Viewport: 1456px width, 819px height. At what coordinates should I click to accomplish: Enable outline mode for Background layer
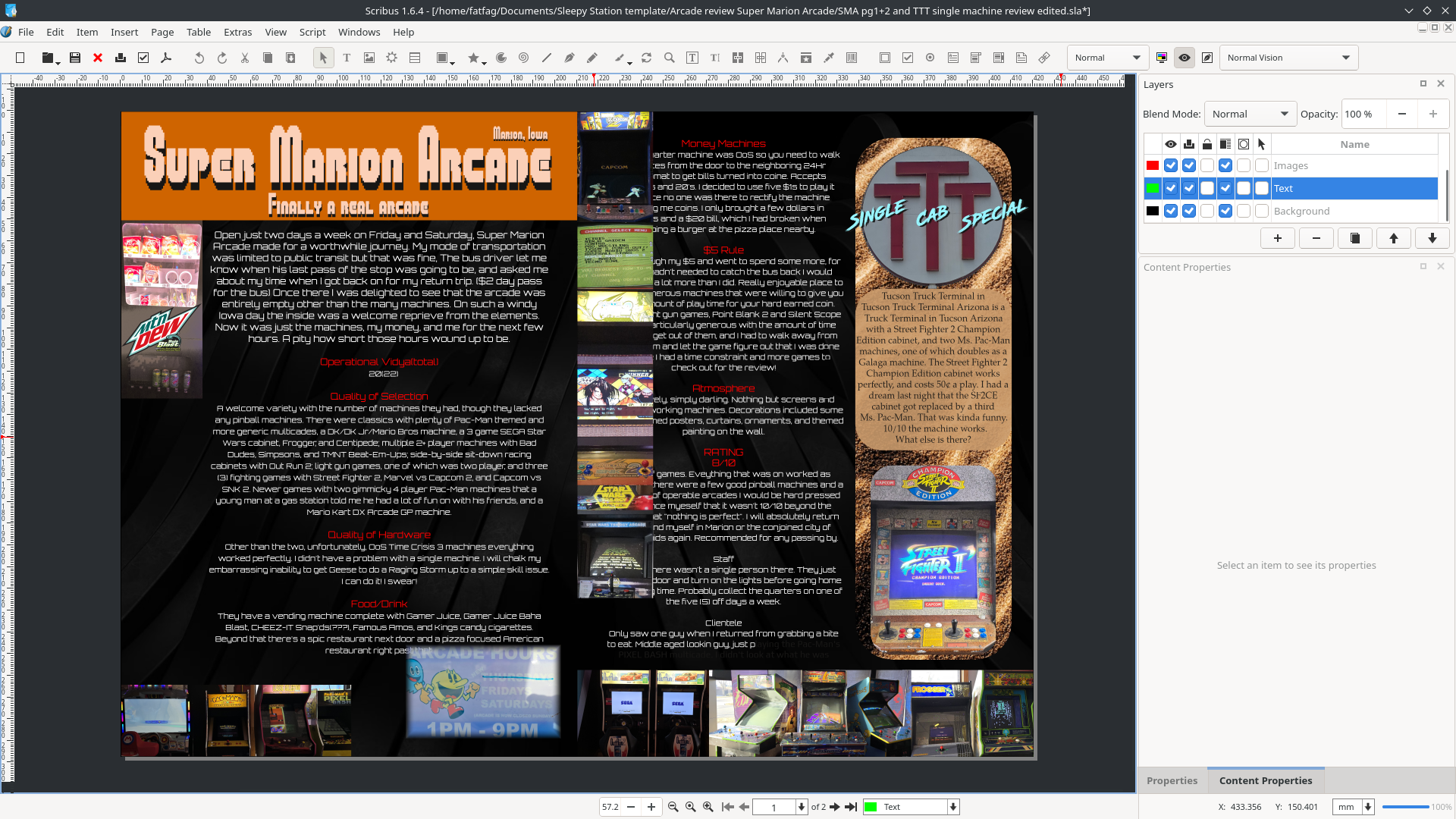click(x=1244, y=211)
